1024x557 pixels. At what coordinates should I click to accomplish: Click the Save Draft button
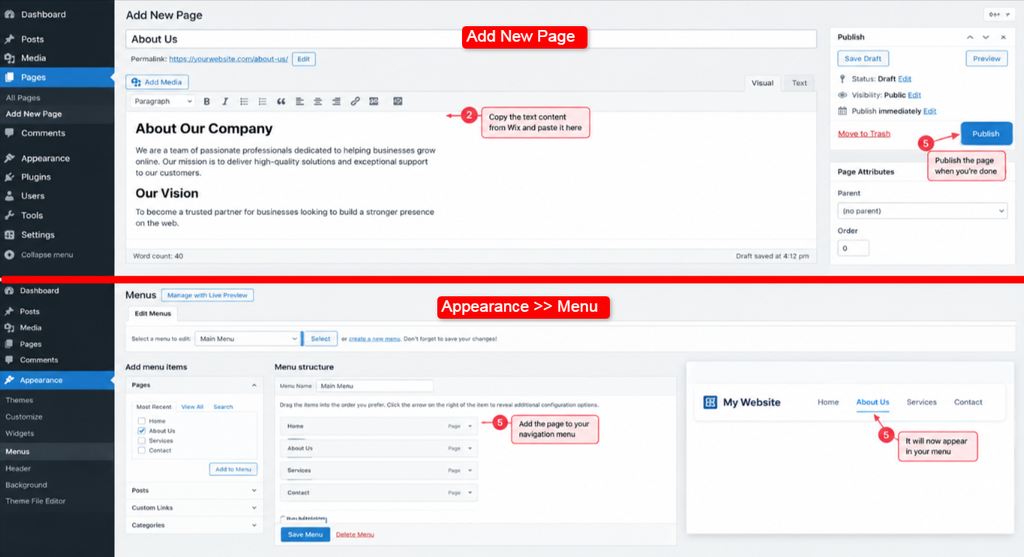(863, 58)
